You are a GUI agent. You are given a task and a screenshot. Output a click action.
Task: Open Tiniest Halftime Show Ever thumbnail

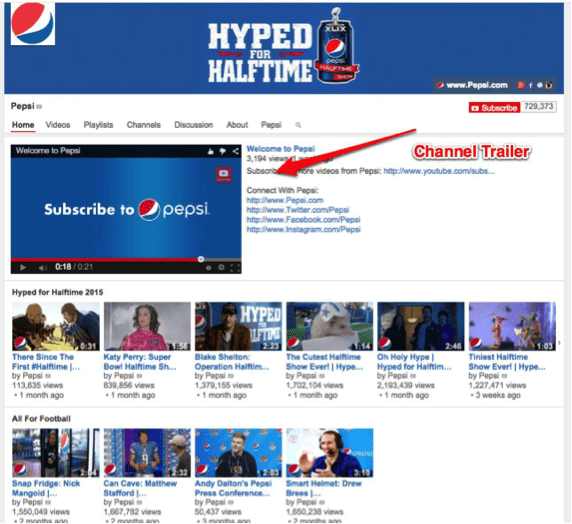tap(512, 326)
